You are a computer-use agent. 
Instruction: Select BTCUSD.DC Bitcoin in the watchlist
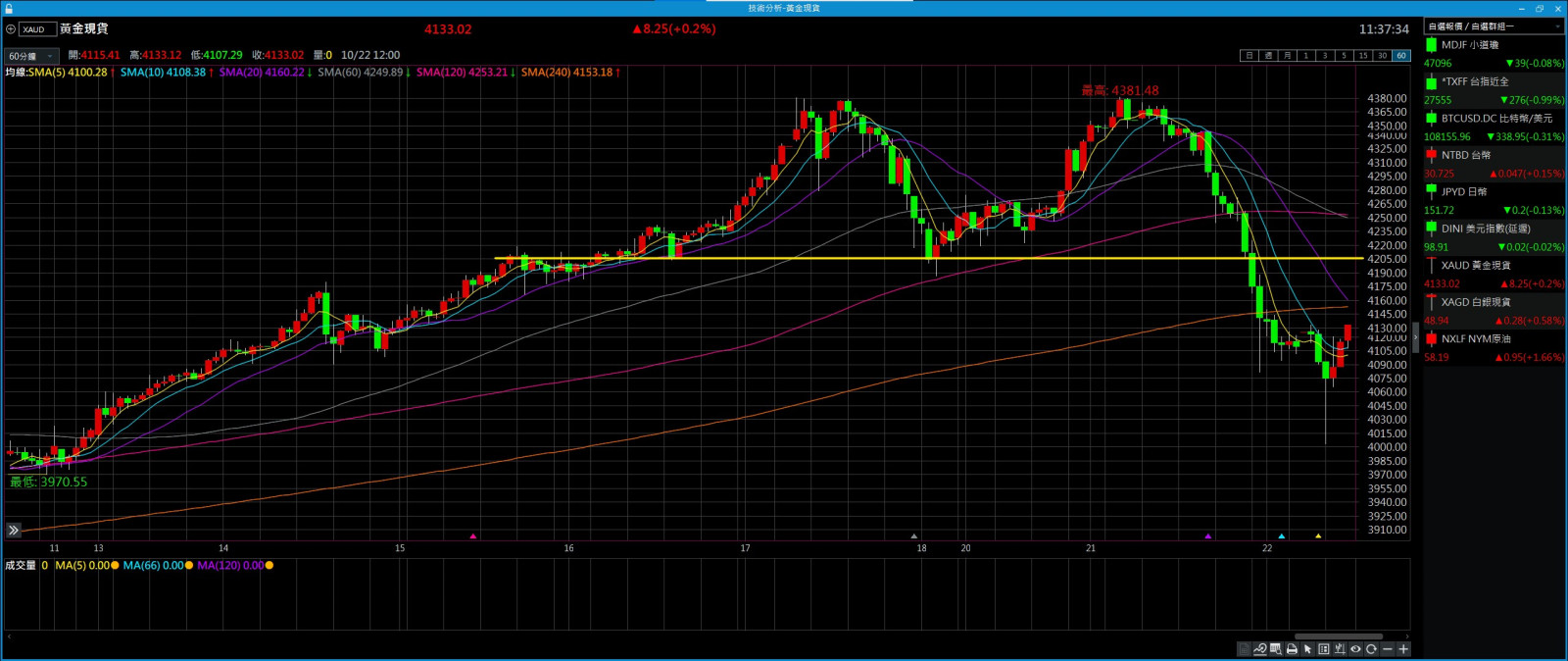[1494, 119]
